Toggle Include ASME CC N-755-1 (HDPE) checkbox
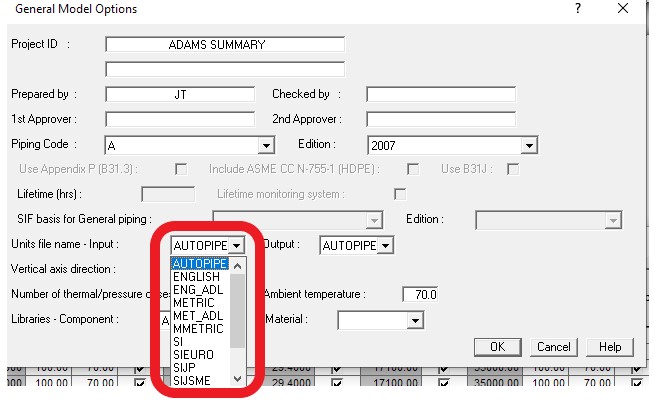Screen dimensions: 653x401 coord(413,169)
